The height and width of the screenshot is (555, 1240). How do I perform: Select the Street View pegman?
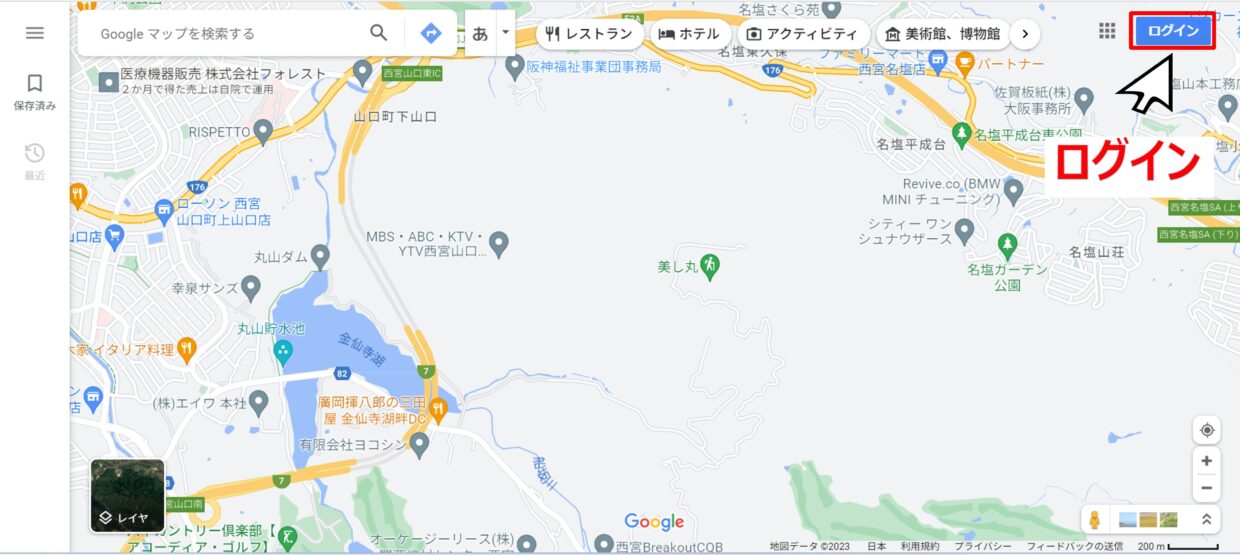(x=1094, y=520)
